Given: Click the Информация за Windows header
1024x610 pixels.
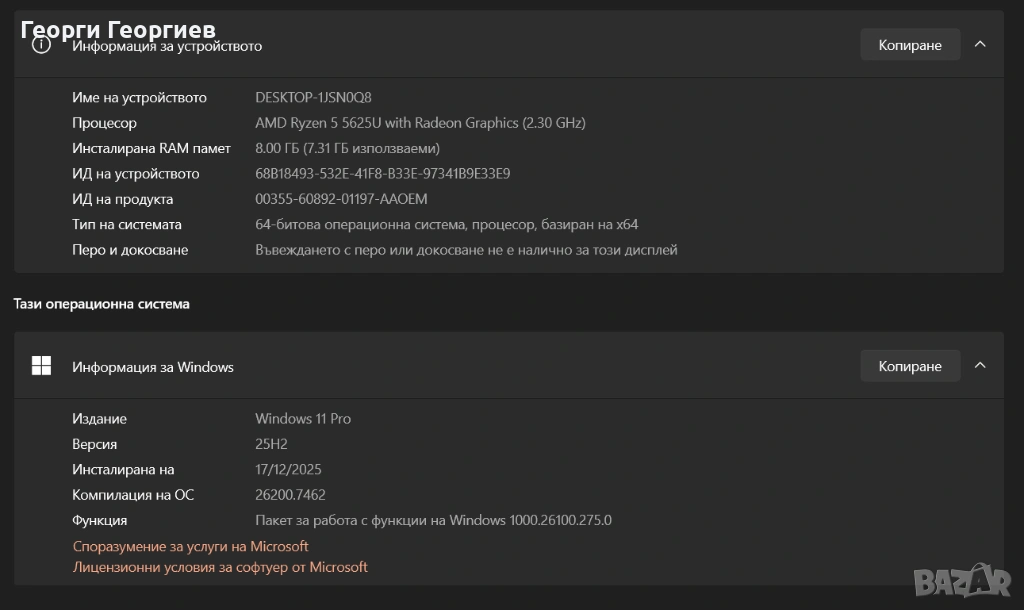Looking at the screenshot, I should (153, 367).
